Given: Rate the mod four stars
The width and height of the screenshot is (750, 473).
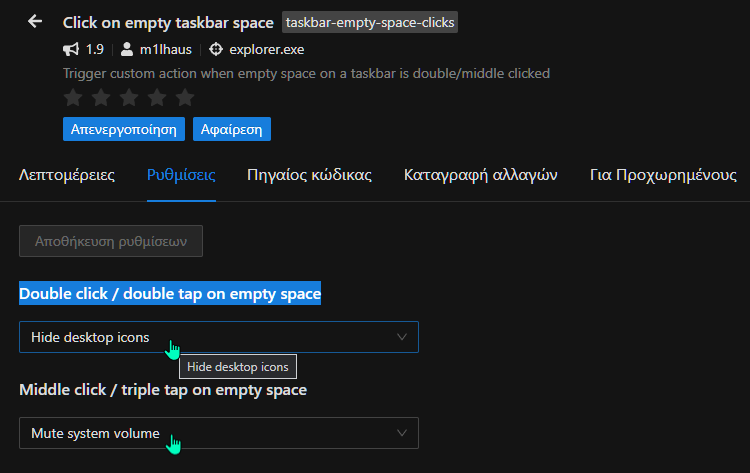Looking at the screenshot, I should [x=157, y=98].
